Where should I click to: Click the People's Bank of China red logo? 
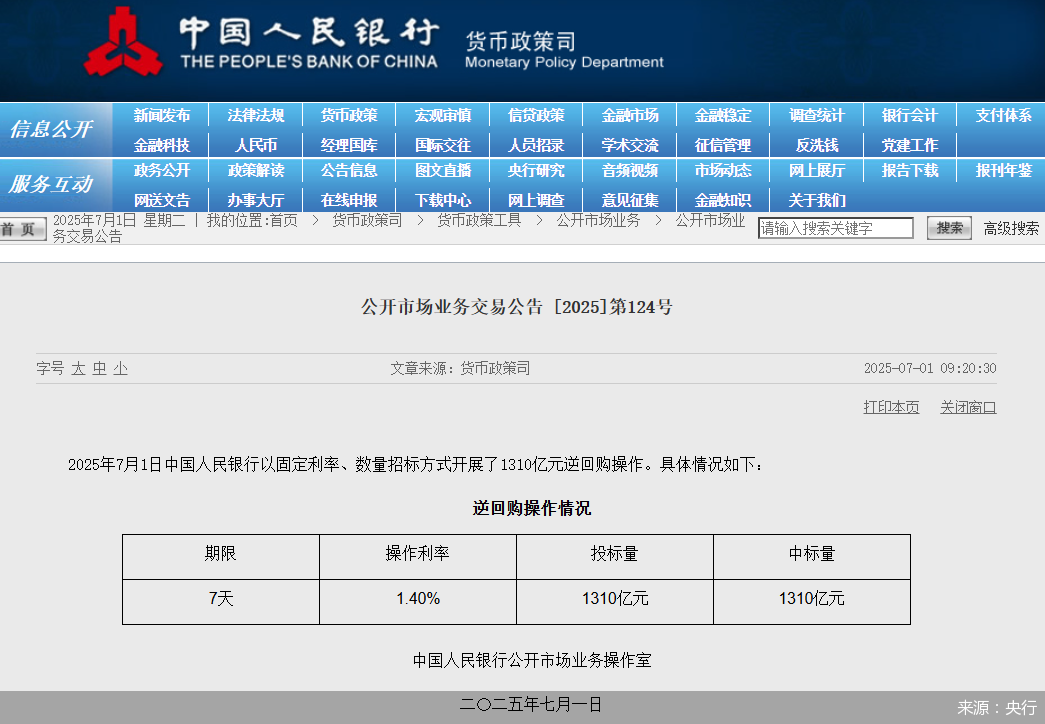pyautogui.click(x=123, y=42)
